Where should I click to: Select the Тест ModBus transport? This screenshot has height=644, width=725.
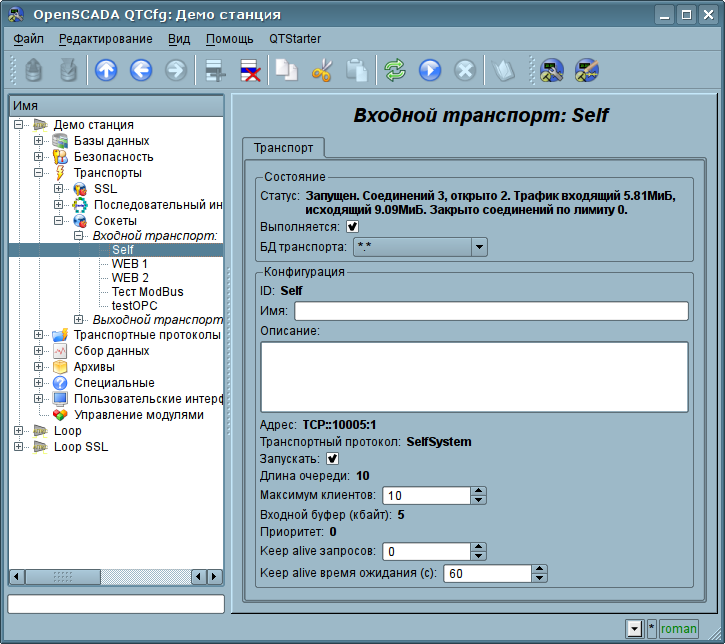tap(147, 292)
